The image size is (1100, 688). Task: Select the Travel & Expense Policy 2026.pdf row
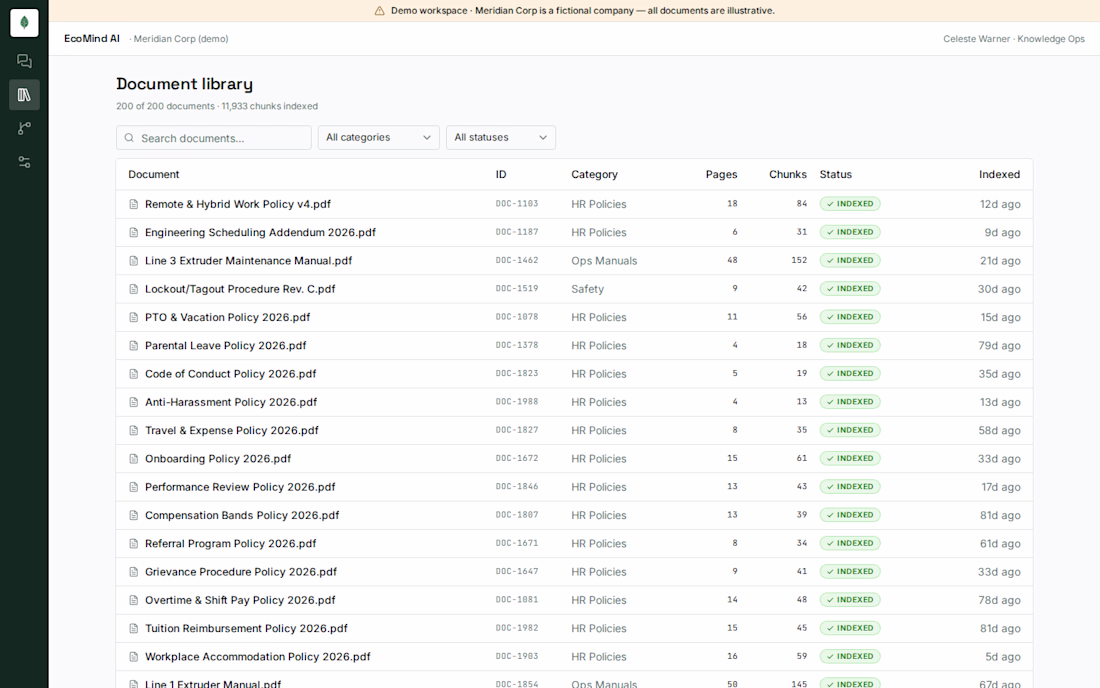pos(574,431)
